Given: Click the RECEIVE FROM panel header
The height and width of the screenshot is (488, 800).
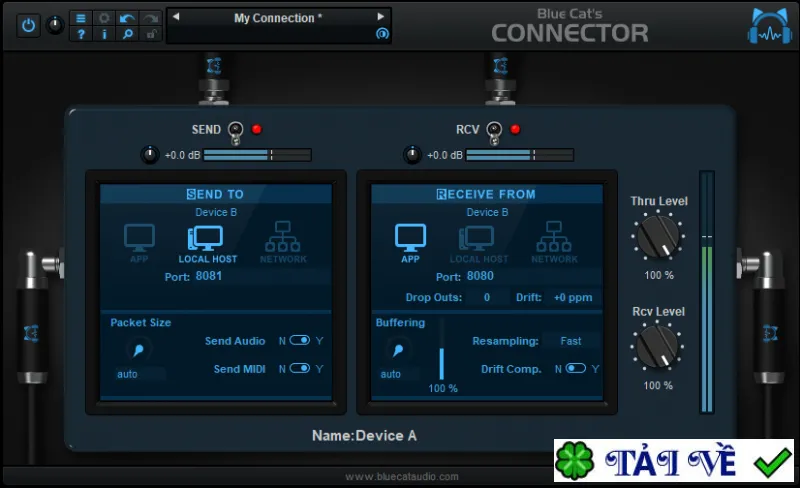Looking at the screenshot, I should pos(487,194).
